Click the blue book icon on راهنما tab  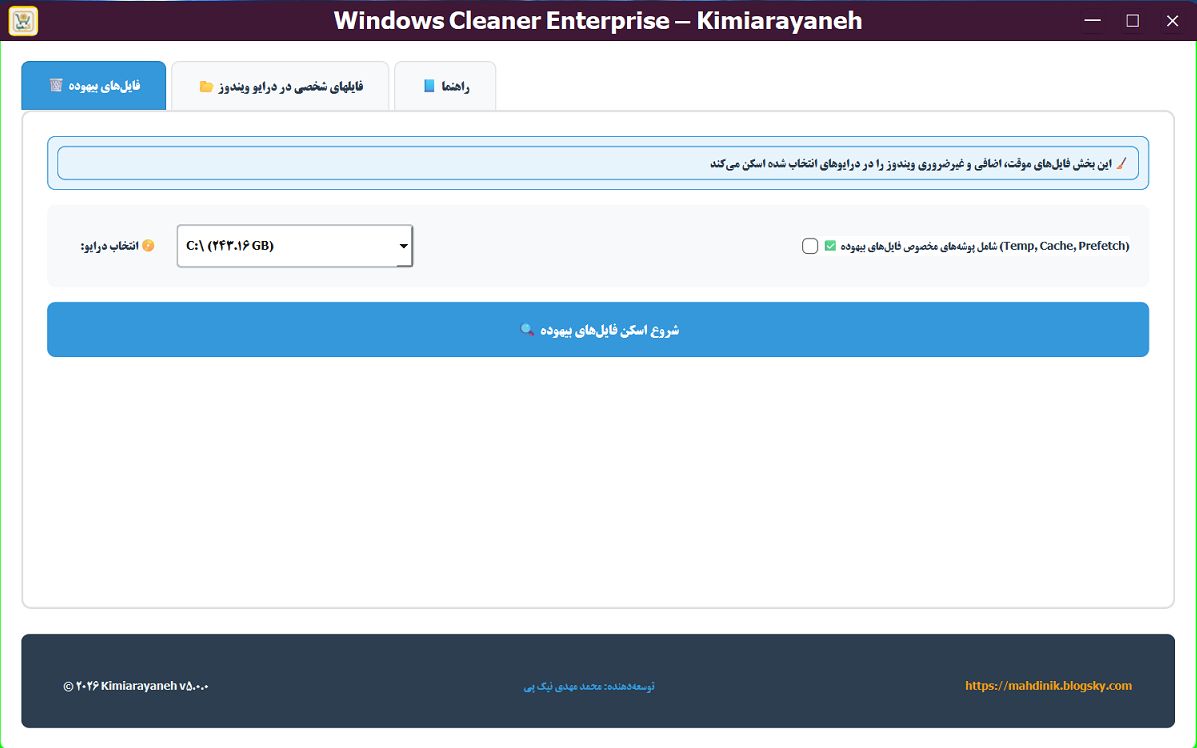point(429,85)
